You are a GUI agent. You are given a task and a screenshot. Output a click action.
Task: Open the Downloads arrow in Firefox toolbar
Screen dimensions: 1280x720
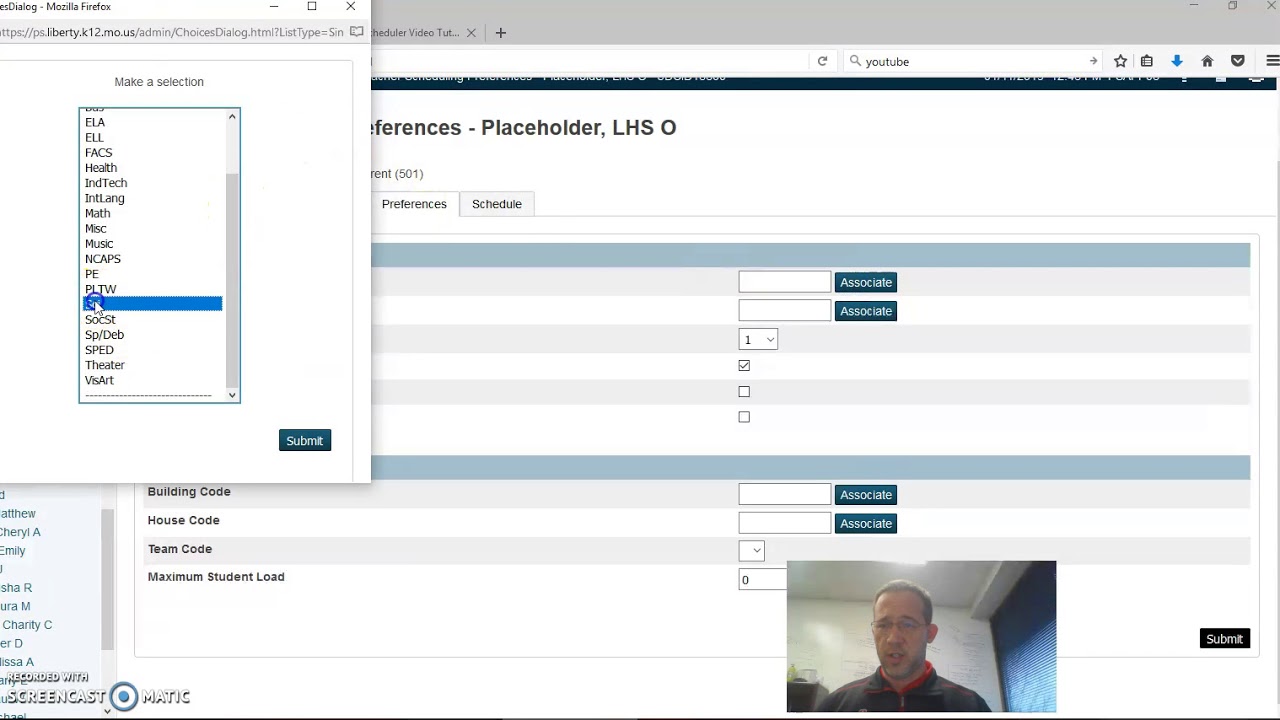point(1177,61)
